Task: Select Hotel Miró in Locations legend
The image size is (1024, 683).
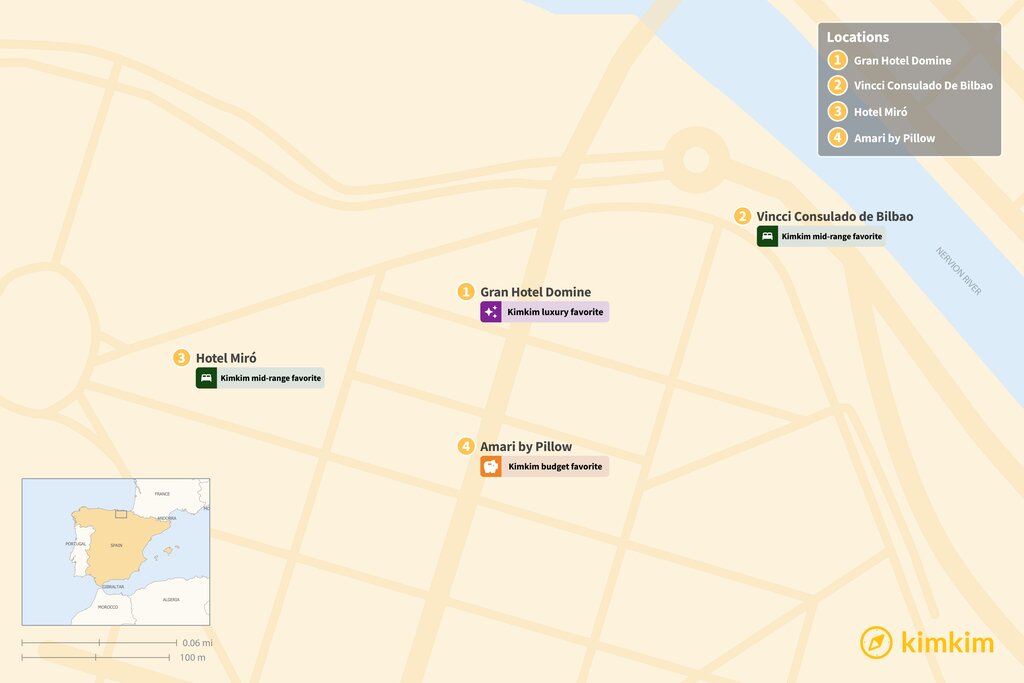Action: tap(880, 112)
